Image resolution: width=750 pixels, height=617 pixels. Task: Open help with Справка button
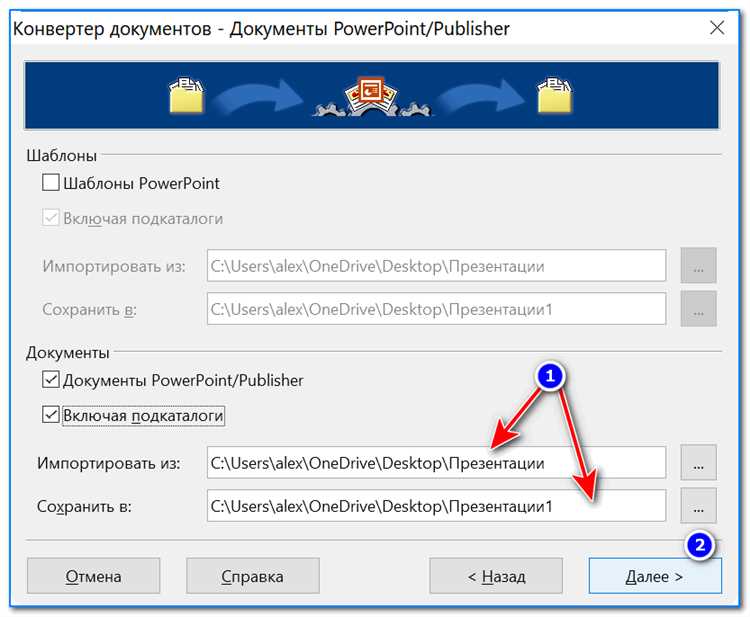[253, 576]
